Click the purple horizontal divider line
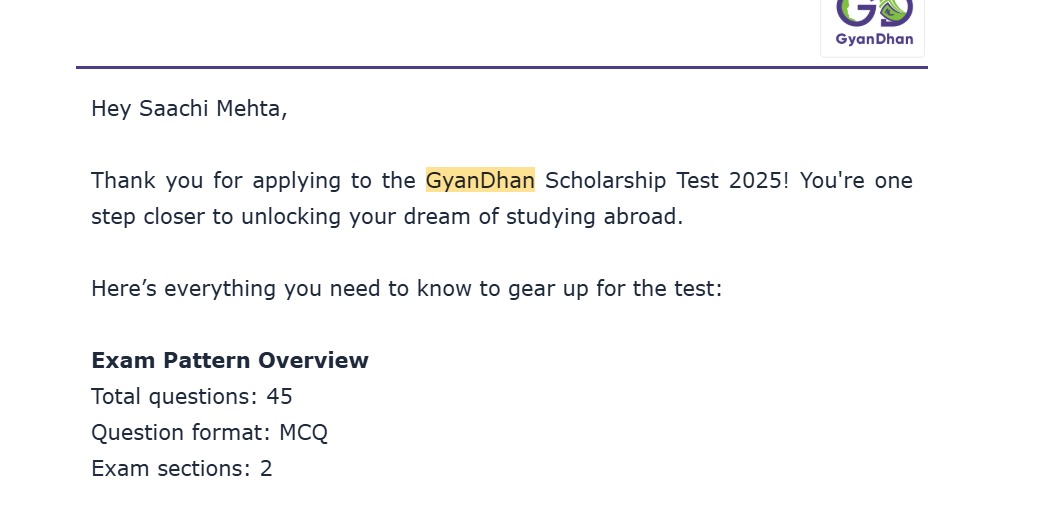Viewport: 1042px width, 525px height. (502, 67)
